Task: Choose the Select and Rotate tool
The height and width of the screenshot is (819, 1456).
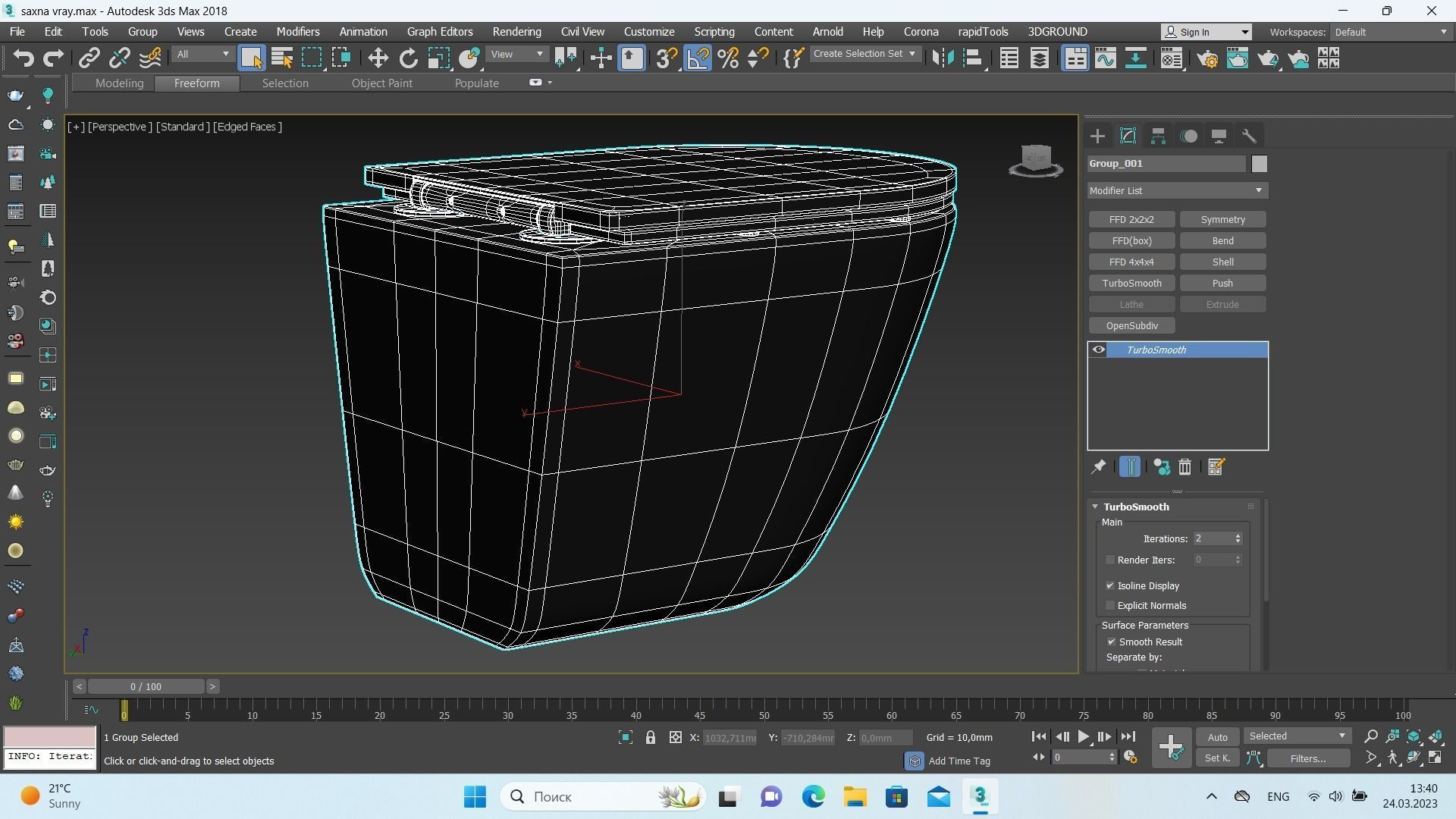Action: point(408,58)
